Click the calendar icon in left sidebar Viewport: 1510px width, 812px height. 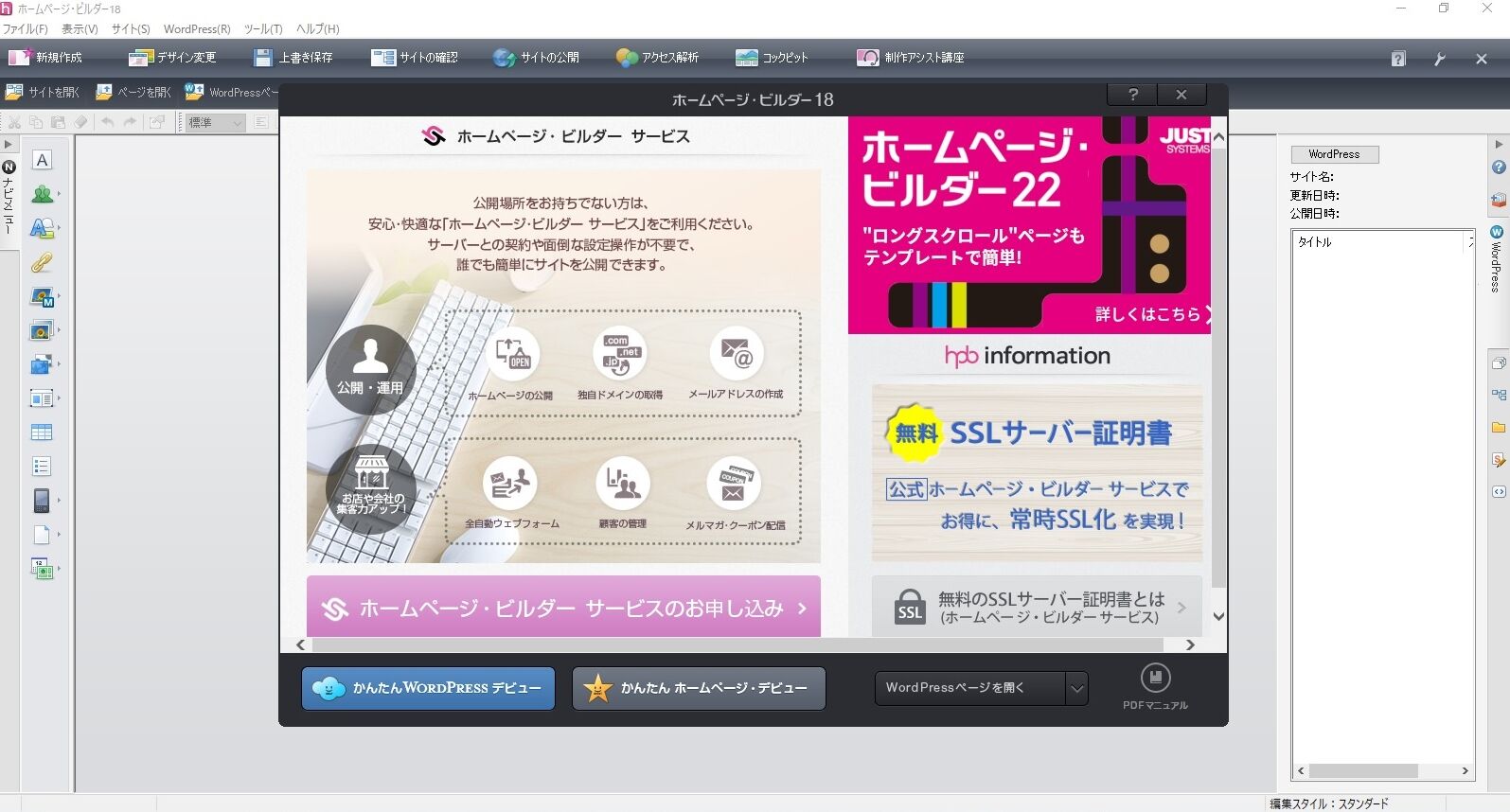pos(42,569)
